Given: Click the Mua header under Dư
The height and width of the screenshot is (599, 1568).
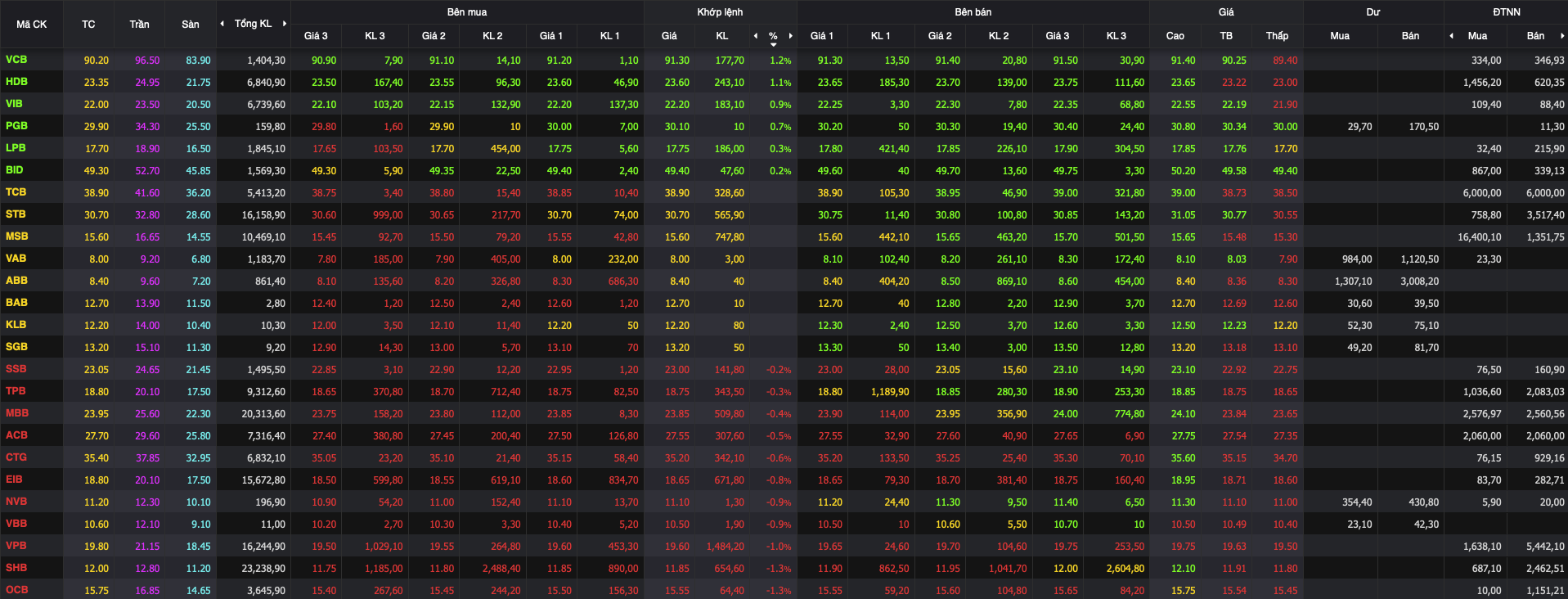Looking at the screenshot, I should click(x=1340, y=36).
